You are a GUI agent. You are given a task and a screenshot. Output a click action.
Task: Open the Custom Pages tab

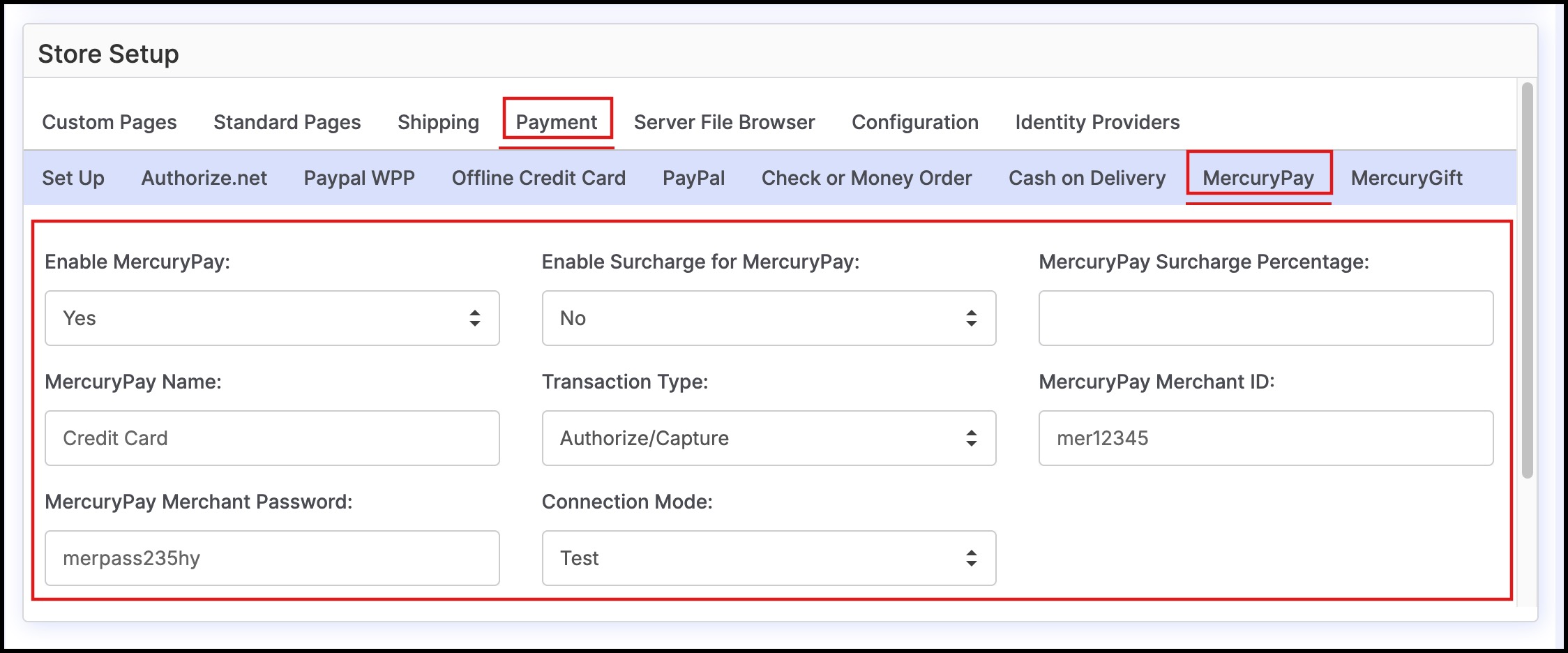[x=110, y=122]
